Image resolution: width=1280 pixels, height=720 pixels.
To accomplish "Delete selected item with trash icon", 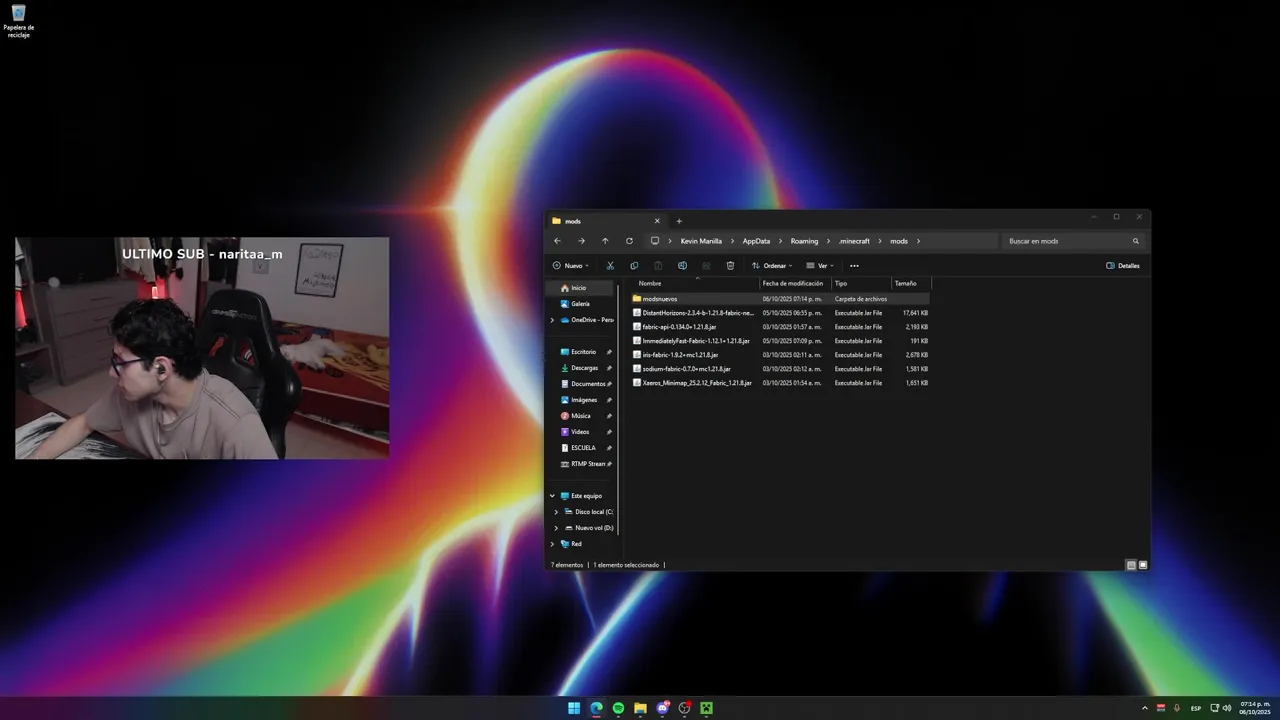I will click(x=730, y=266).
